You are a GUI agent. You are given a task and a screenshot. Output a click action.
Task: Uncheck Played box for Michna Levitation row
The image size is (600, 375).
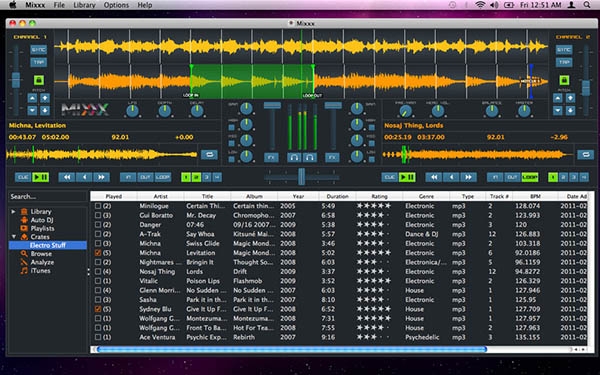click(x=98, y=253)
